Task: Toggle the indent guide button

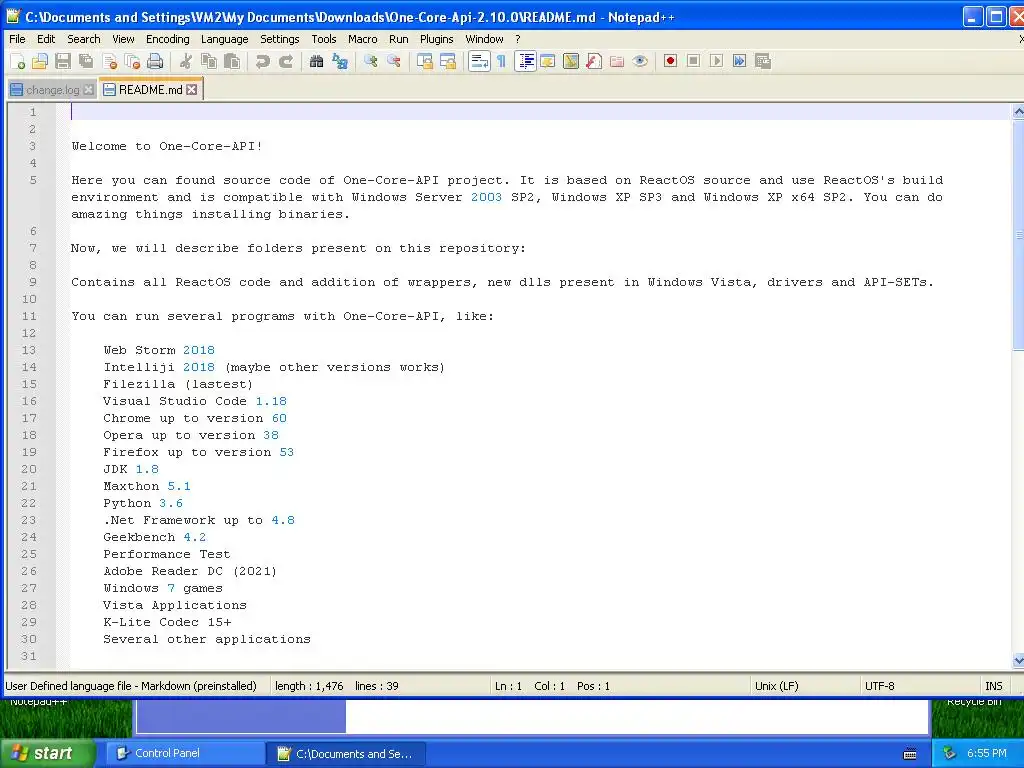Action: point(525,61)
